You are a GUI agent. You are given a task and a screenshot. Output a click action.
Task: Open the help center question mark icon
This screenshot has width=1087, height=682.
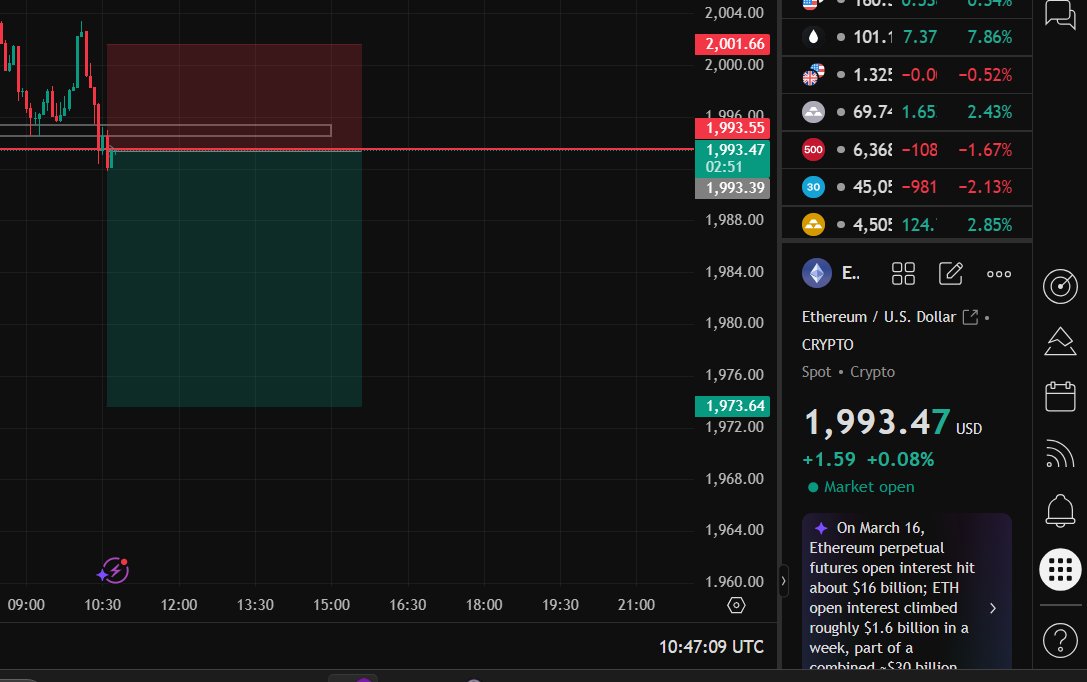[x=1060, y=640]
